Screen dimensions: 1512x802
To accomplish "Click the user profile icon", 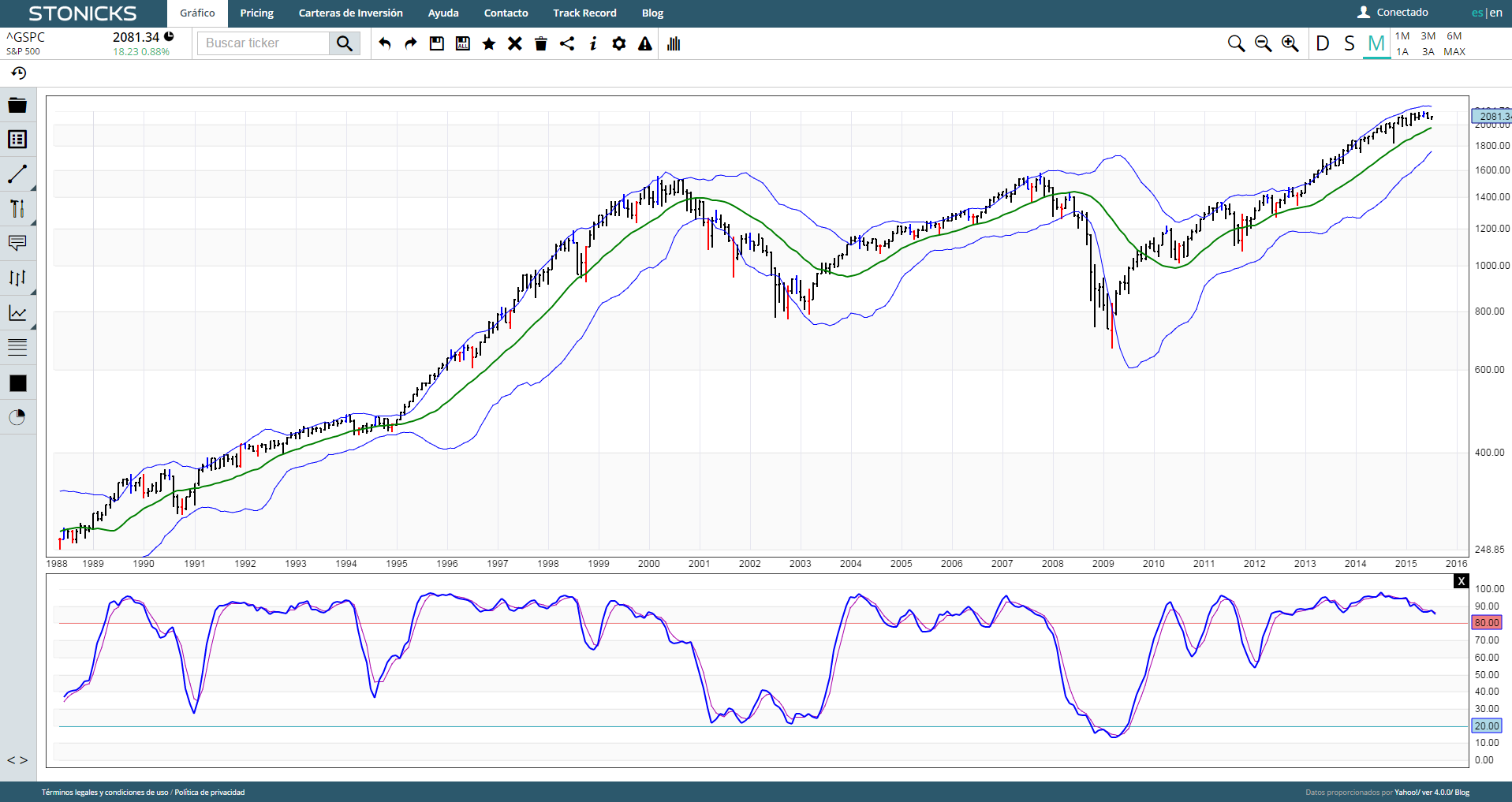I will (1364, 13).
